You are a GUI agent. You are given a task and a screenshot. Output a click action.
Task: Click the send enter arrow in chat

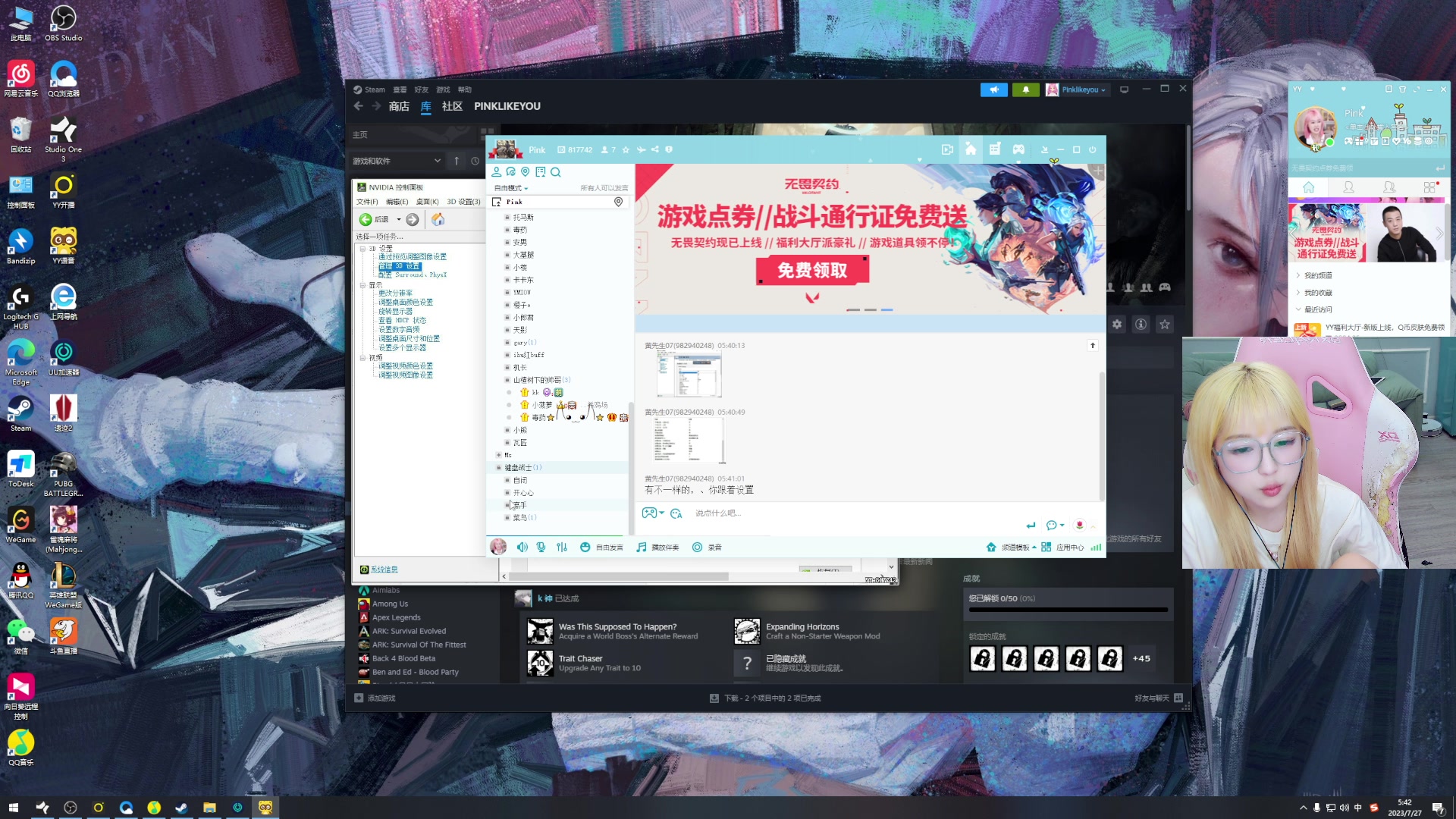[x=1031, y=526]
